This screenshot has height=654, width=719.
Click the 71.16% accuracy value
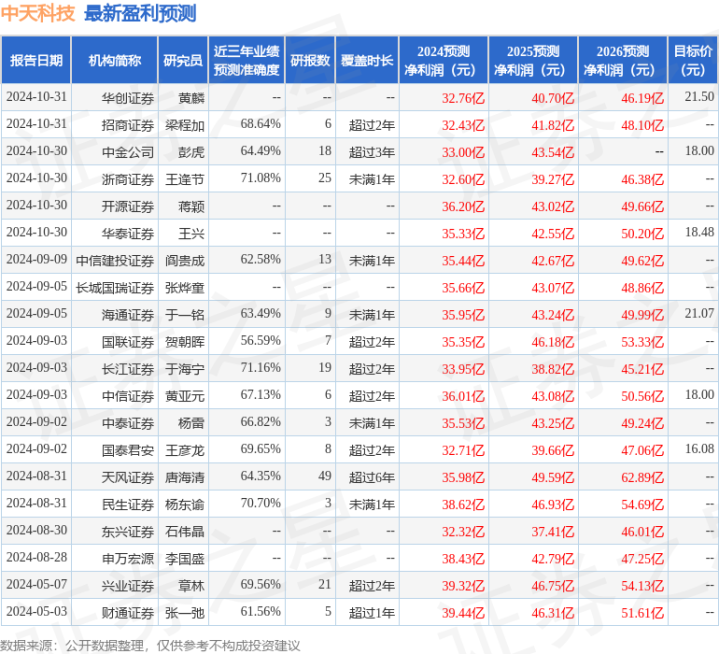(x=260, y=367)
